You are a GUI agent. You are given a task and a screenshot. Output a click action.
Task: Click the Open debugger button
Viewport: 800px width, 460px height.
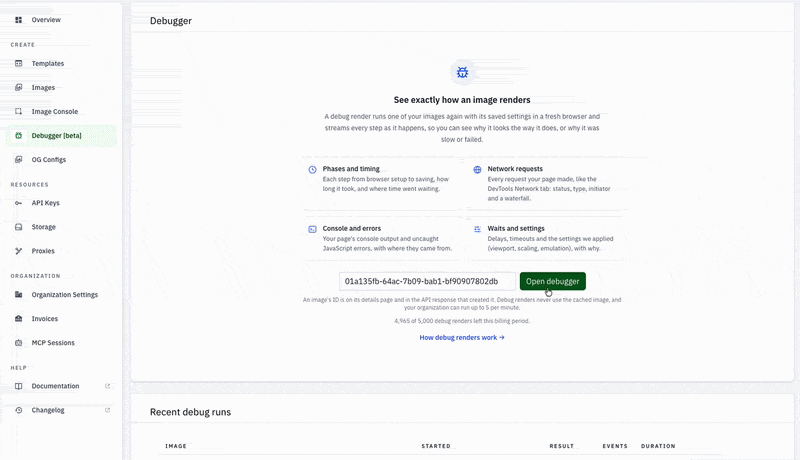(553, 282)
